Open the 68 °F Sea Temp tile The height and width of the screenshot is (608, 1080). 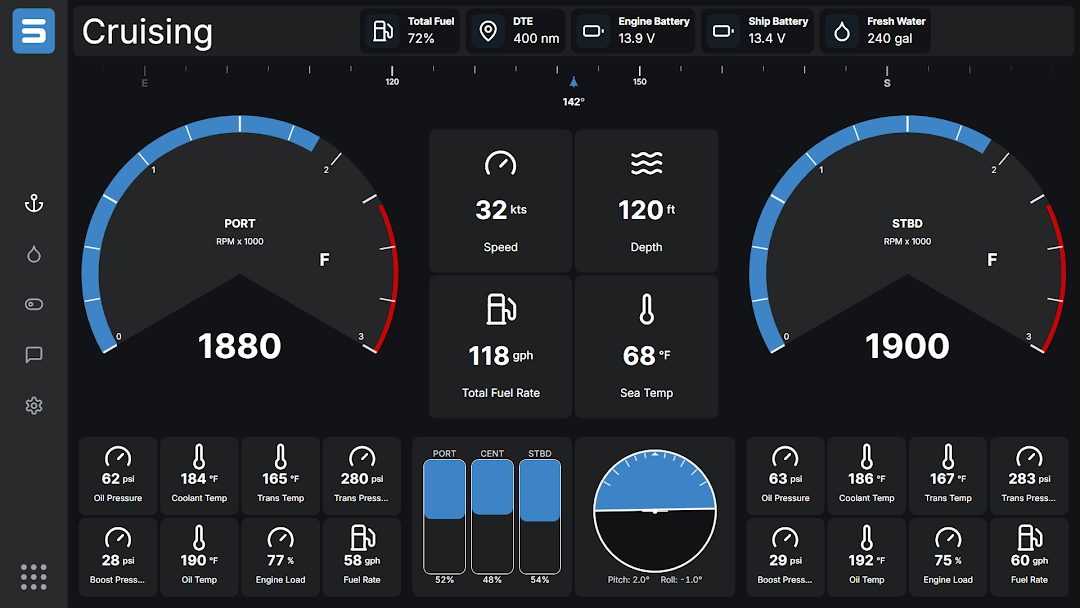click(x=646, y=347)
